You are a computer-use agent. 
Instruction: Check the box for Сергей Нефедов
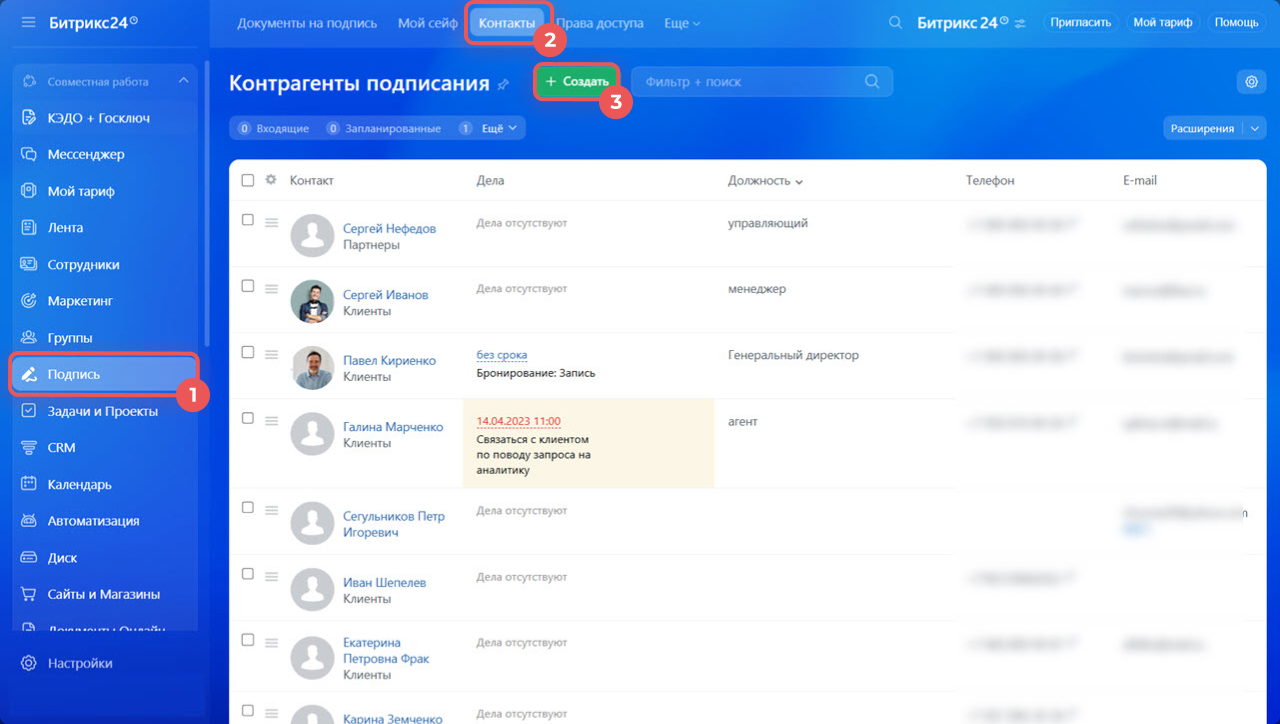click(248, 221)
